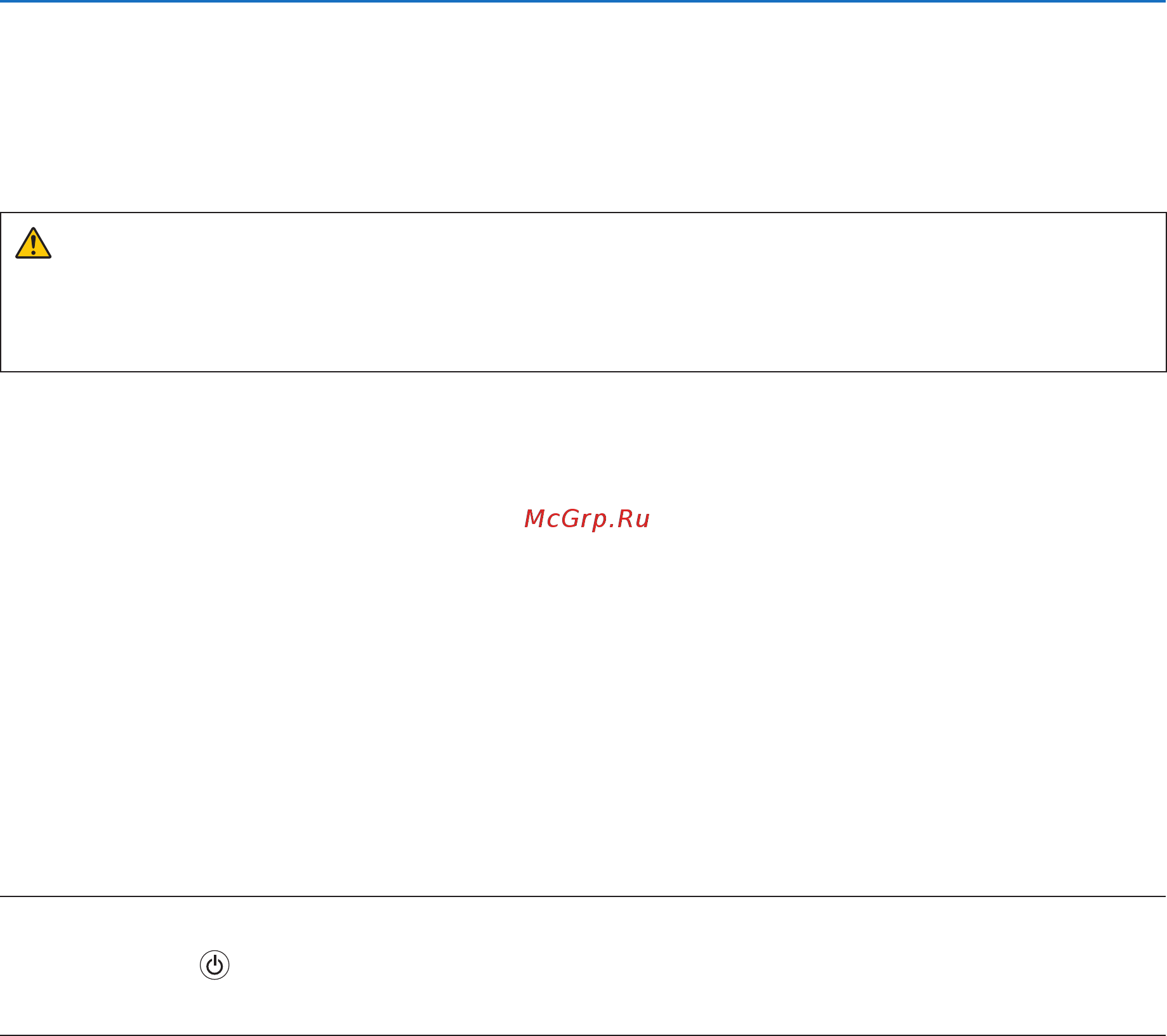Click the yellow warning triangle icon
1167x1036 pixels.
33,243
